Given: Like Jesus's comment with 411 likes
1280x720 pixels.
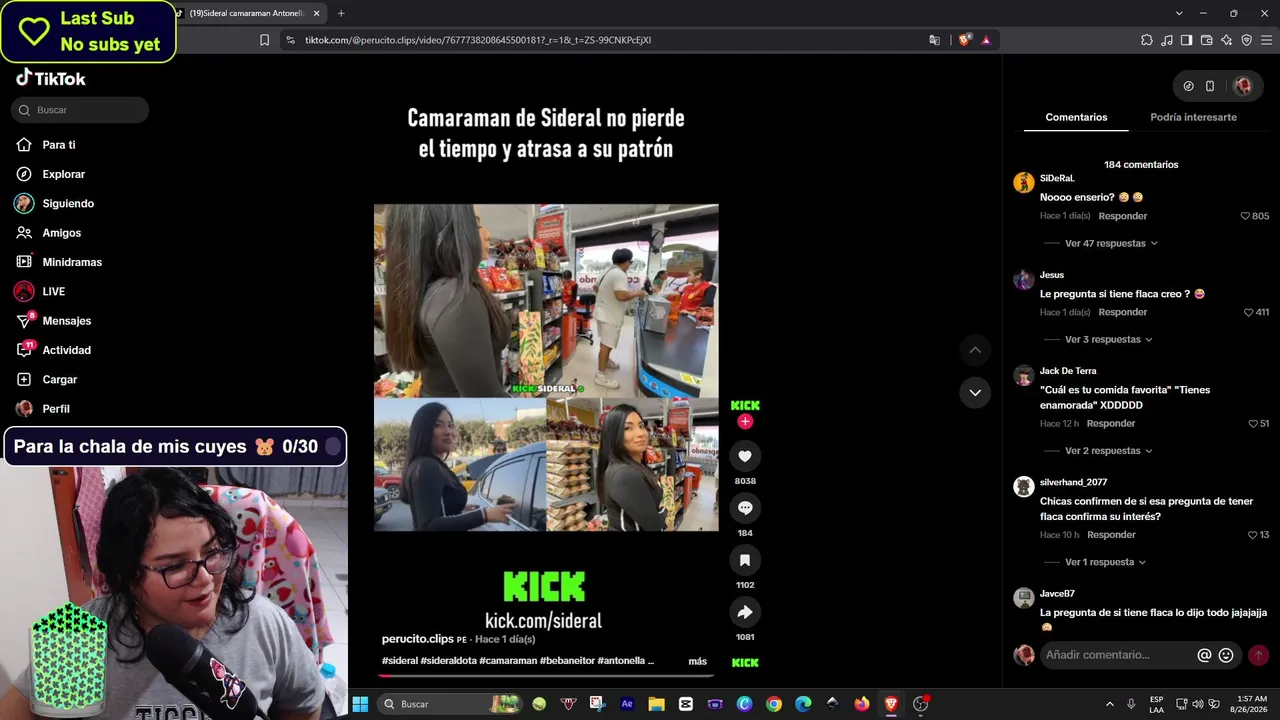Looking at the screenshot, I should point(1248,312).
